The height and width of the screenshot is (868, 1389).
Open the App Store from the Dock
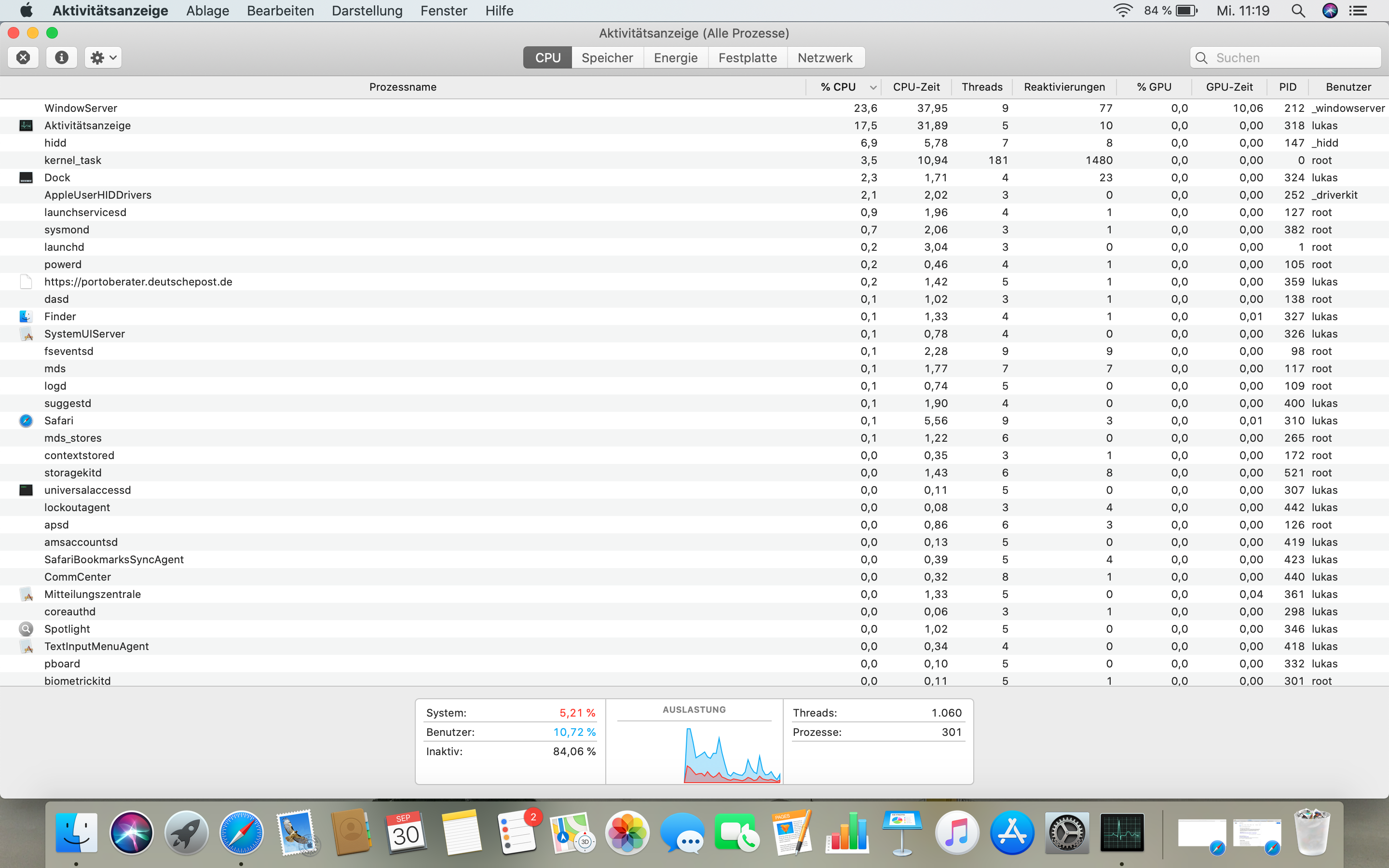pyautogui.click(x=1011, y=832)
